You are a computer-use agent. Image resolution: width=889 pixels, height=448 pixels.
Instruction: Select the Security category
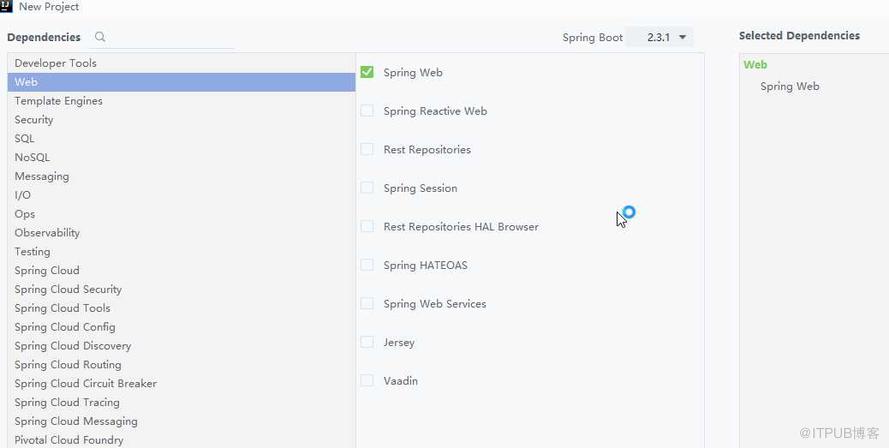tap(181, 120)
